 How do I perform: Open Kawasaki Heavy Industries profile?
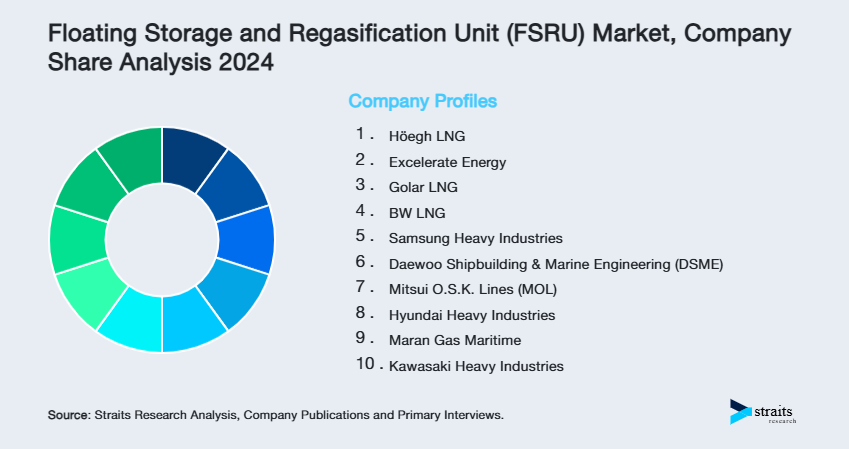click(x=475, y=367)
